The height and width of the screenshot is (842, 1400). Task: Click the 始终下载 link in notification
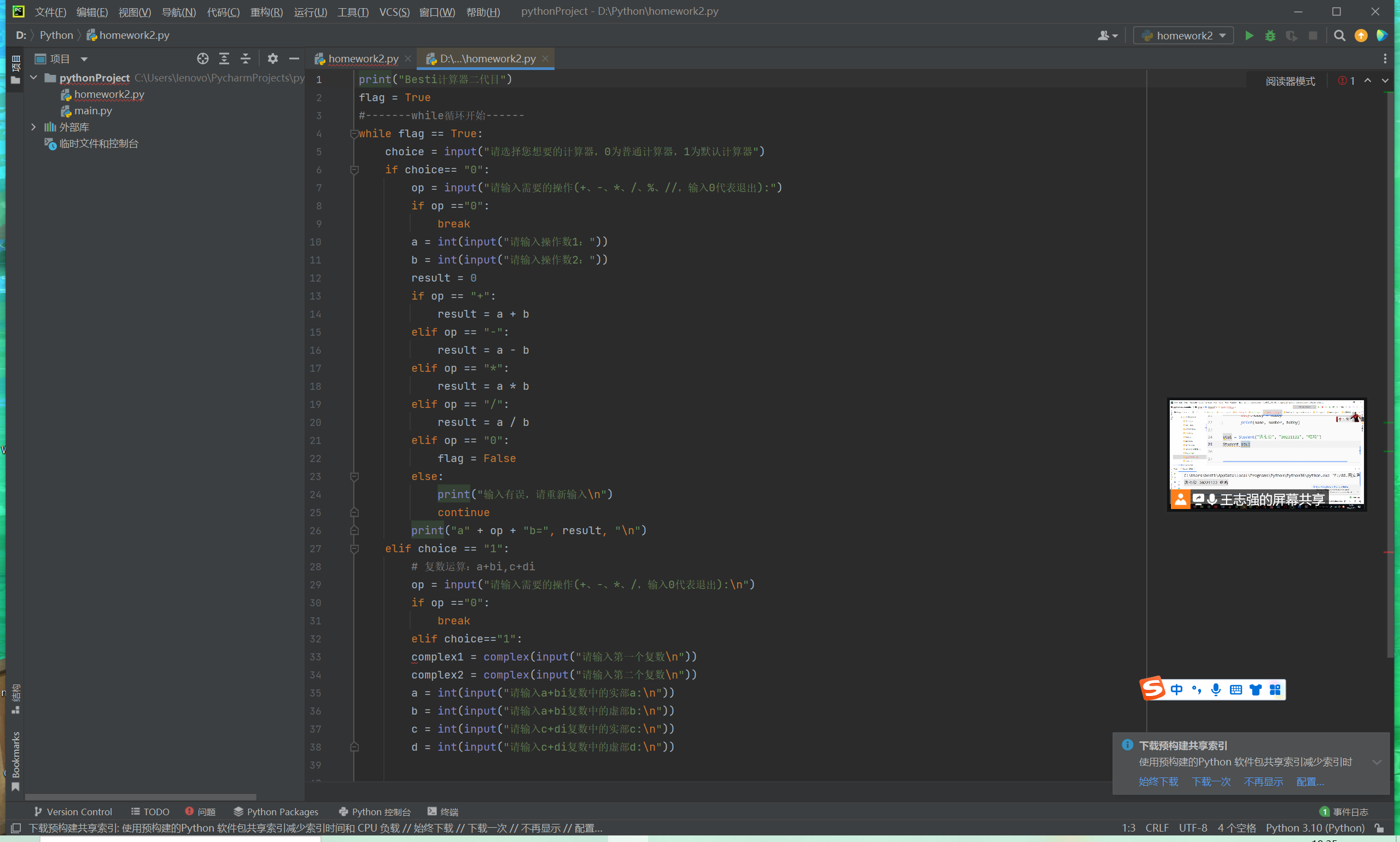click(x=1158, y=781)
